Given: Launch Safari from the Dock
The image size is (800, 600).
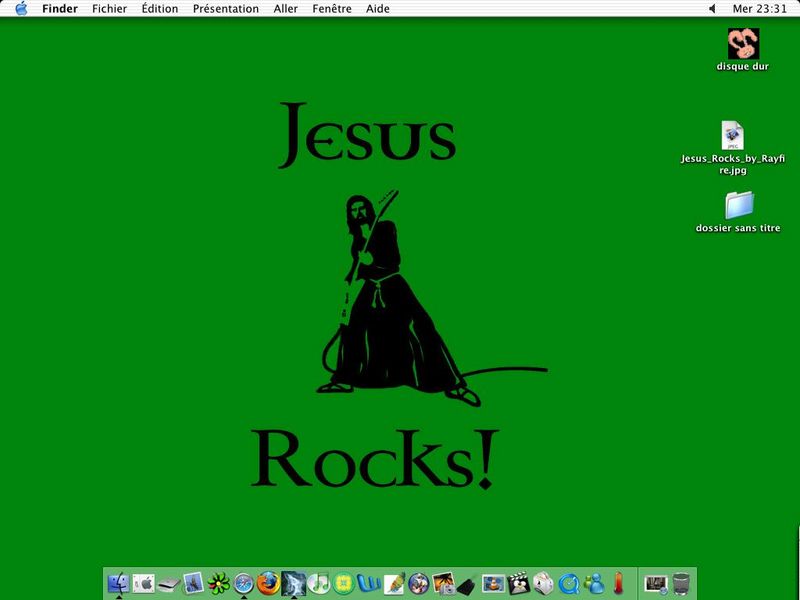Looking at the screenshot, I should point(243,583).
